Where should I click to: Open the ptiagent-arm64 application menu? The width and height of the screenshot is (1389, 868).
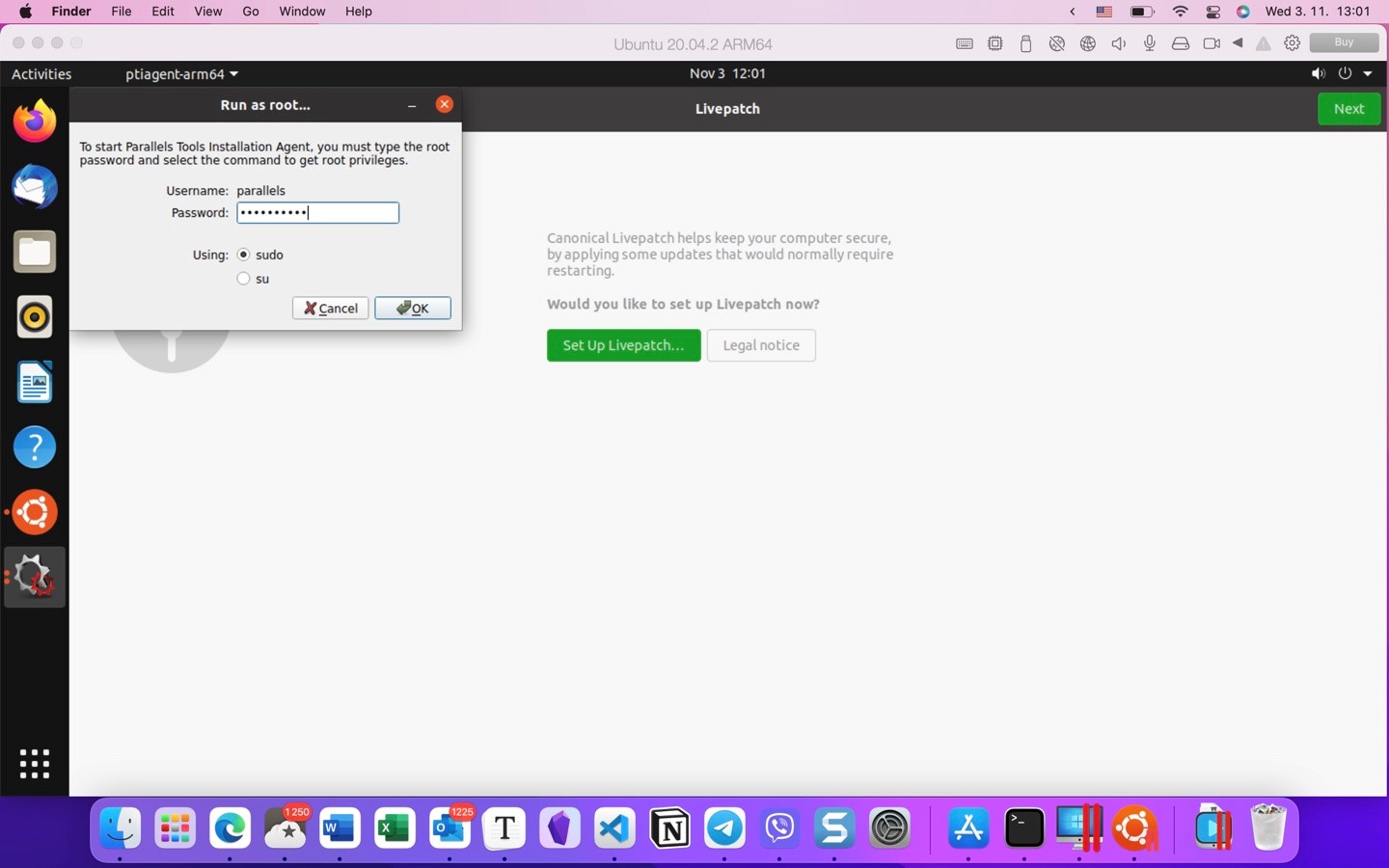click(x=179, y=74)
